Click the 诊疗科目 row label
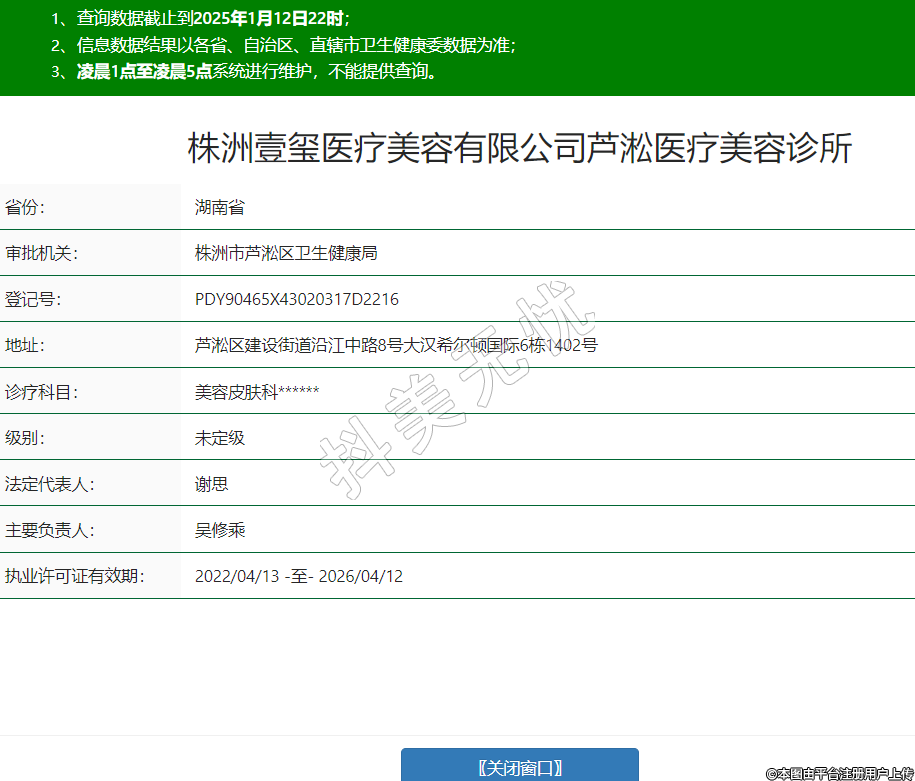The width and height of the screenshot is (915, 781). [41, 392]
